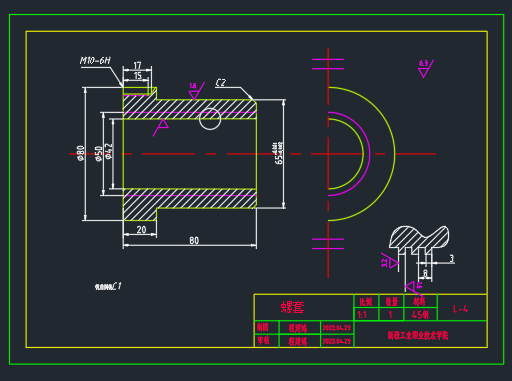Click the 6.3 general roughness symbol
Viewport: 512px width, 381px height.
point(425,68)
